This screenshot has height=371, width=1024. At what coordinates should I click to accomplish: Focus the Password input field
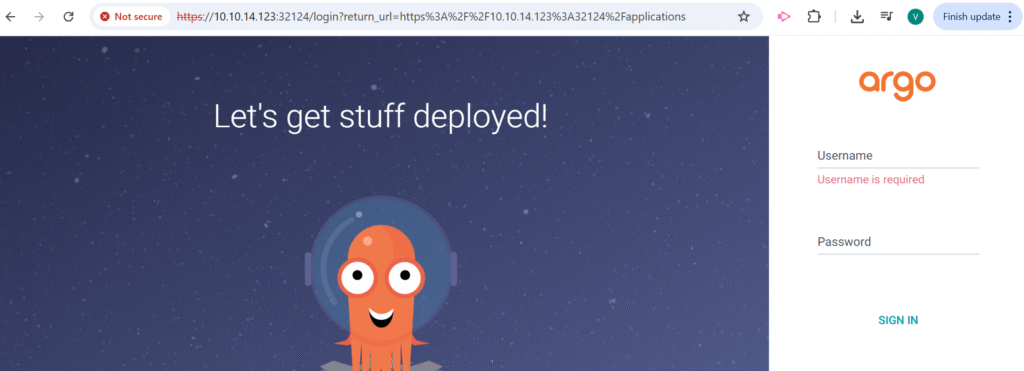[898, 242]
